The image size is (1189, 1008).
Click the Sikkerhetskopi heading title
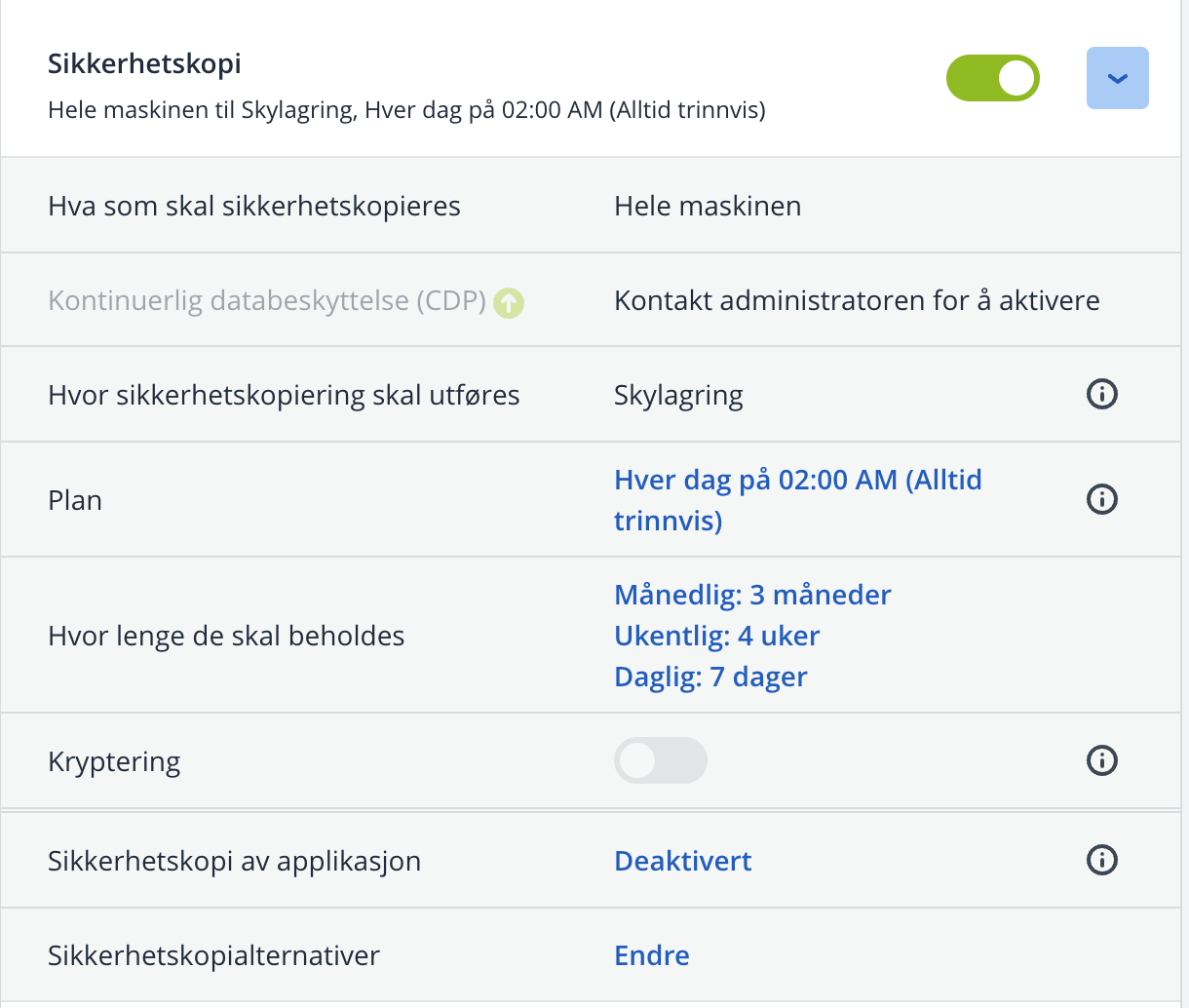pyautogui.click(x=144, y=64)
